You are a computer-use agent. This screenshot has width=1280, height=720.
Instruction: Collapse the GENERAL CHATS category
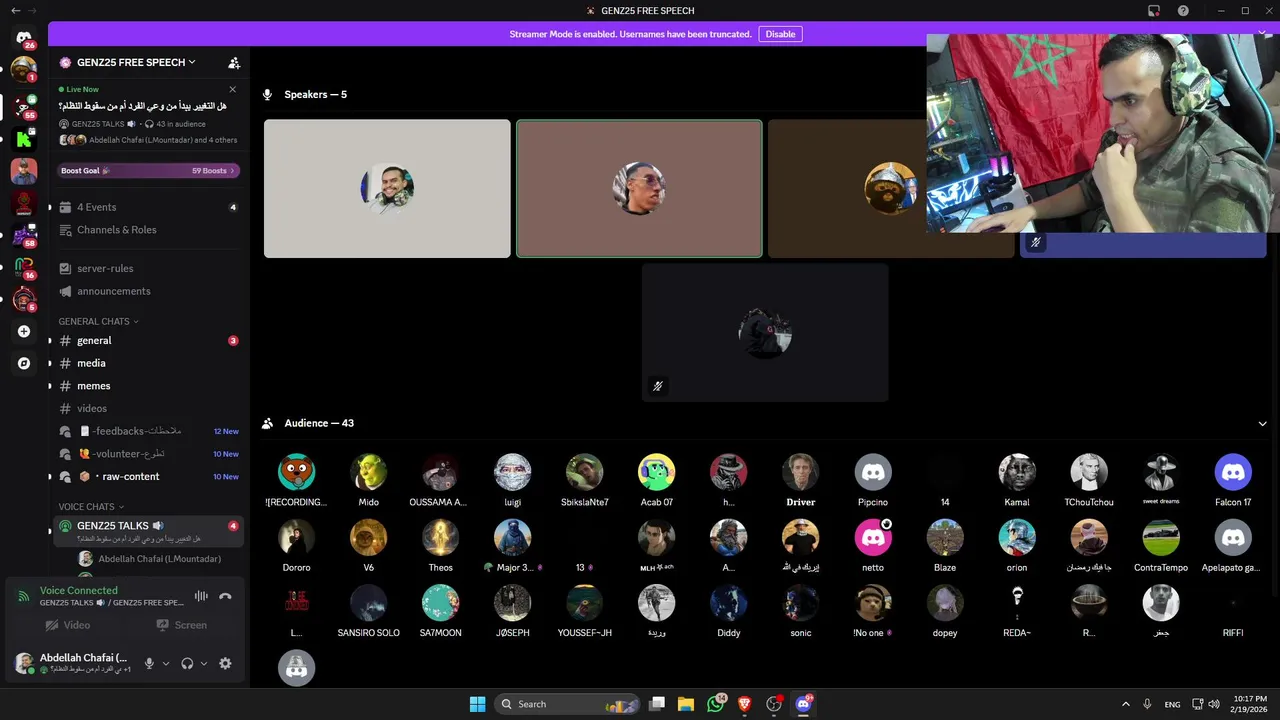(98, 321)
